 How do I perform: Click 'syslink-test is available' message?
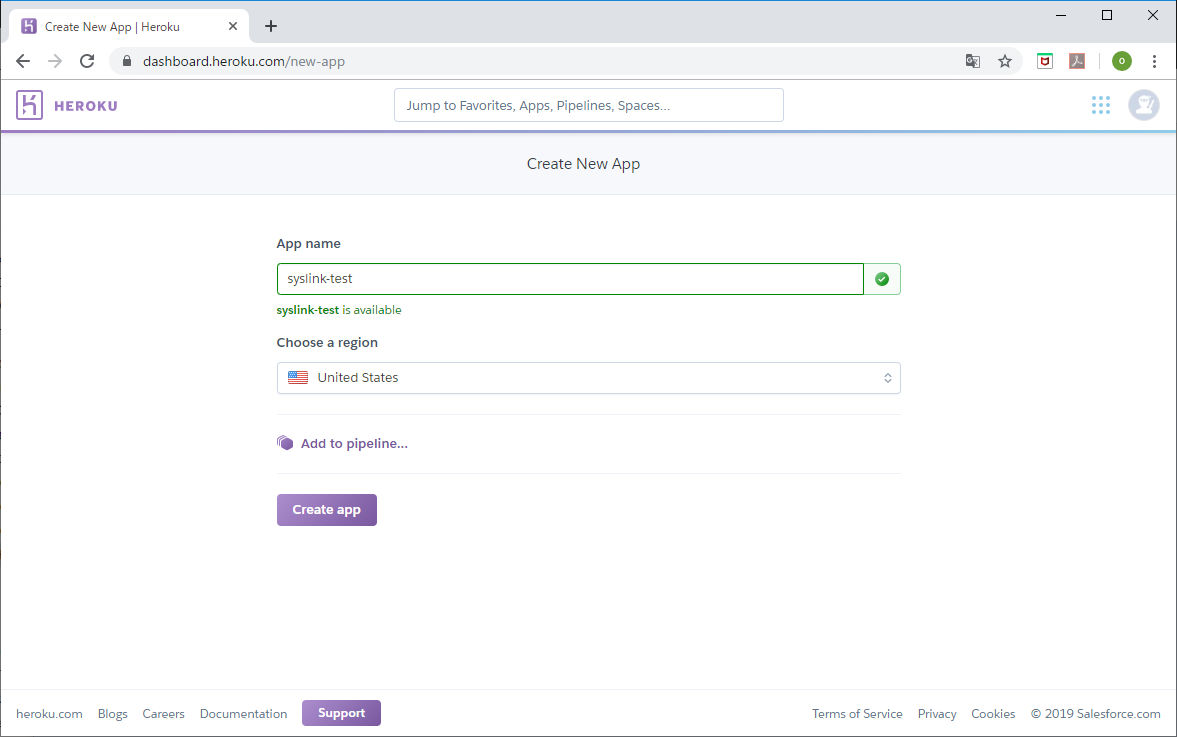coord(339,310)
